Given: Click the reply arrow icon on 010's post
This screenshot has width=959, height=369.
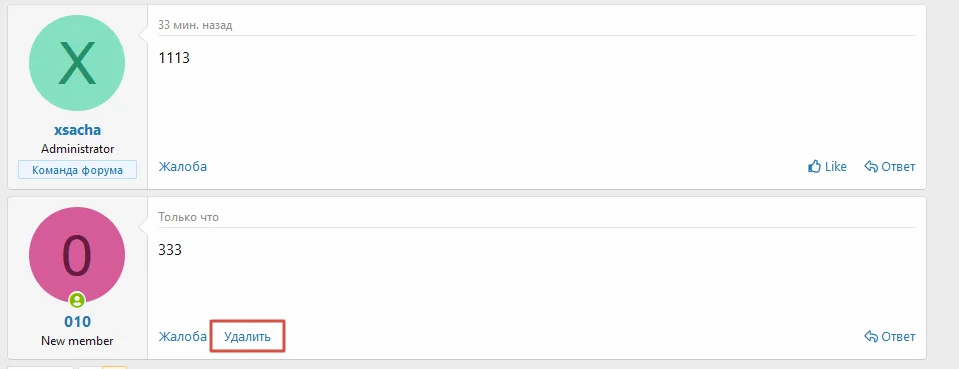Looking at the screenshot, I should tap(871, 337).
